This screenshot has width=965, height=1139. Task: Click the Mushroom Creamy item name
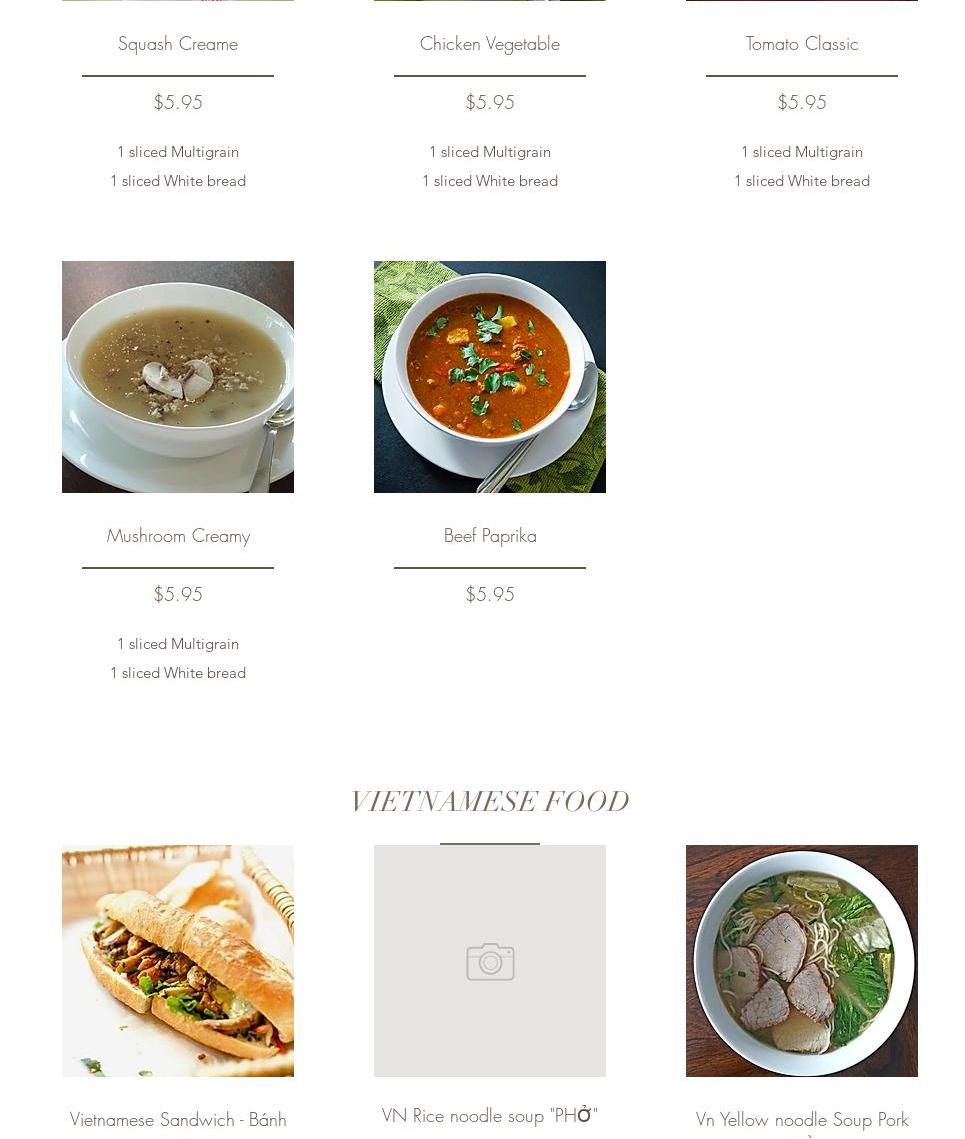coord(178,536)
